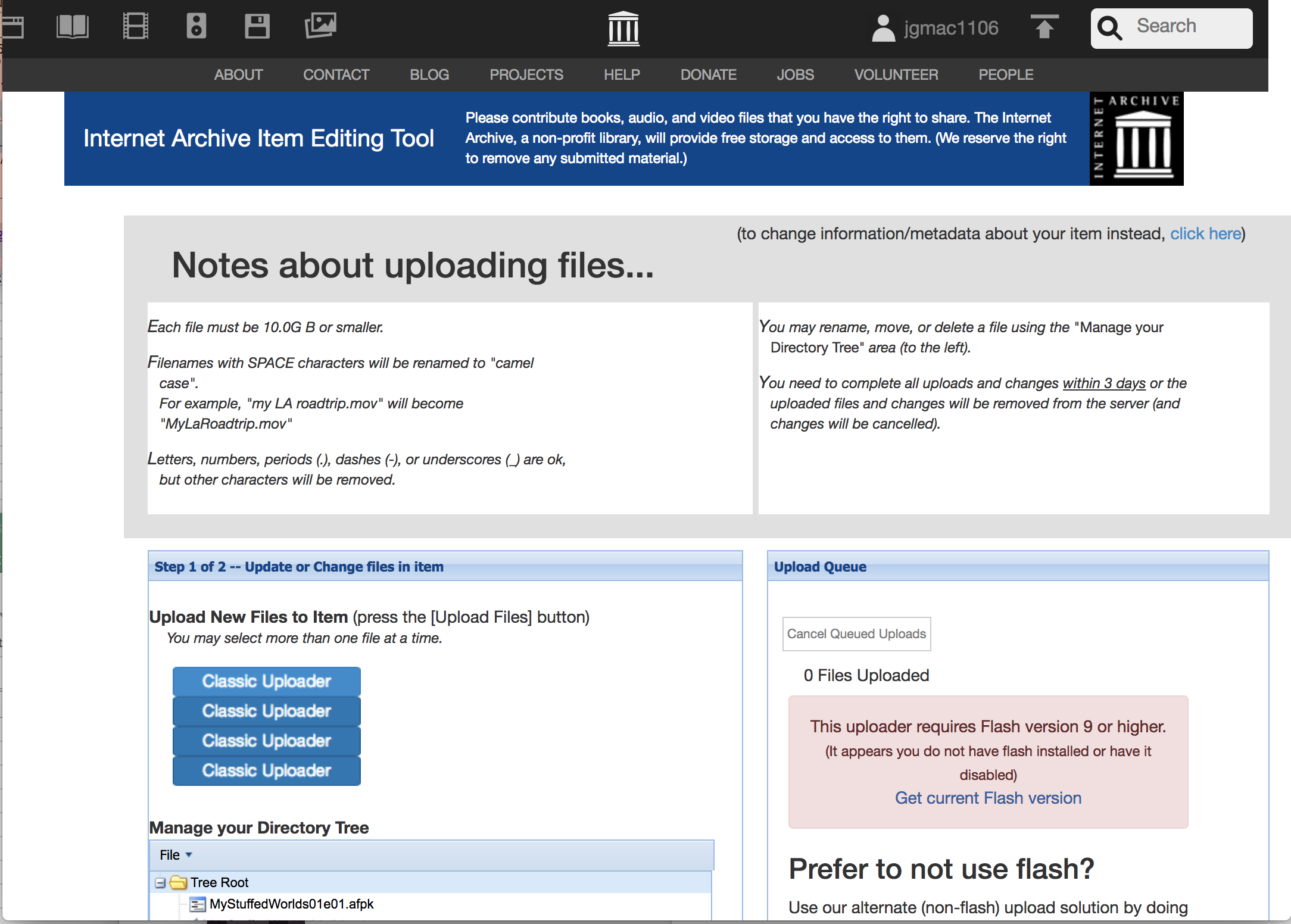The image size is (1291, 924).
Task: Open the web (Wayback) icon in top bar
Action: click(x=12, y=27)
